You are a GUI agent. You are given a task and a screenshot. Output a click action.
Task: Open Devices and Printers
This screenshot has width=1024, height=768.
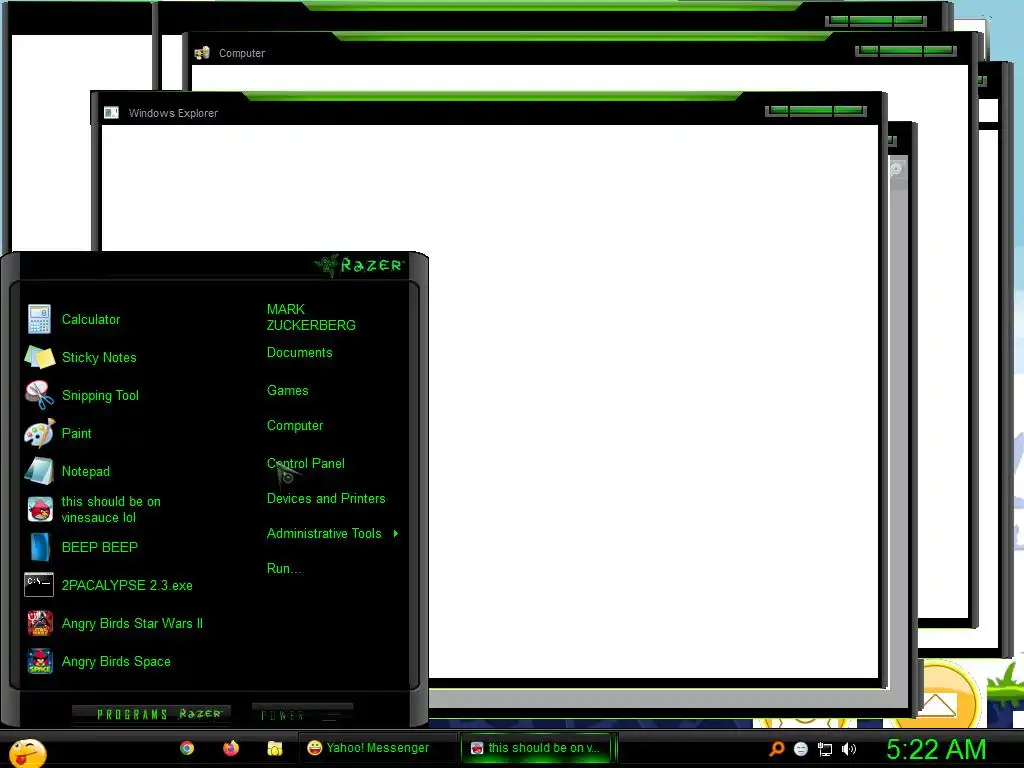(x=326, y=498)
